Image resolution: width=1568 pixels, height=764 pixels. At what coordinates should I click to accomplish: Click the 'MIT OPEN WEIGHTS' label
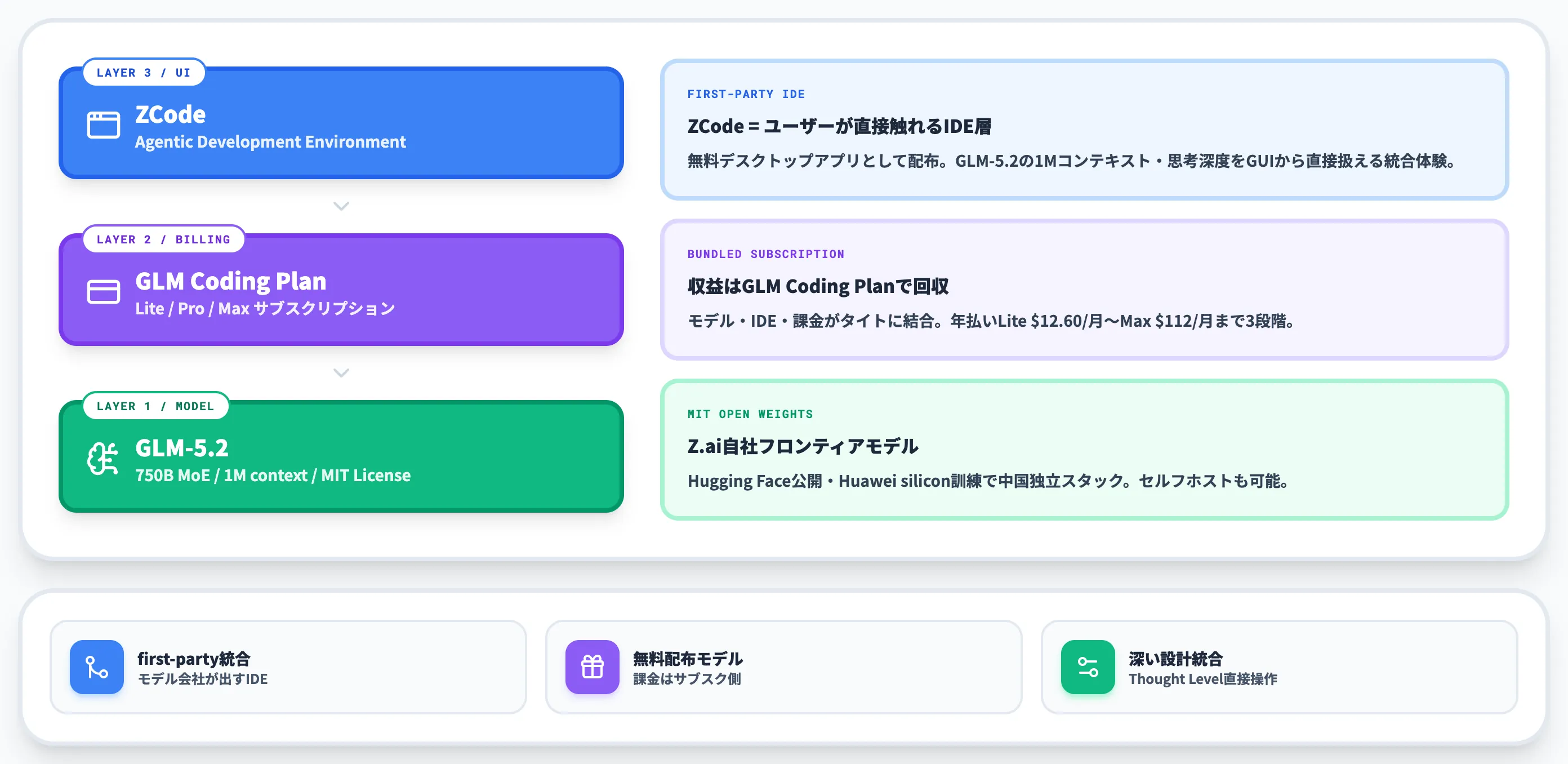point(750,415)
